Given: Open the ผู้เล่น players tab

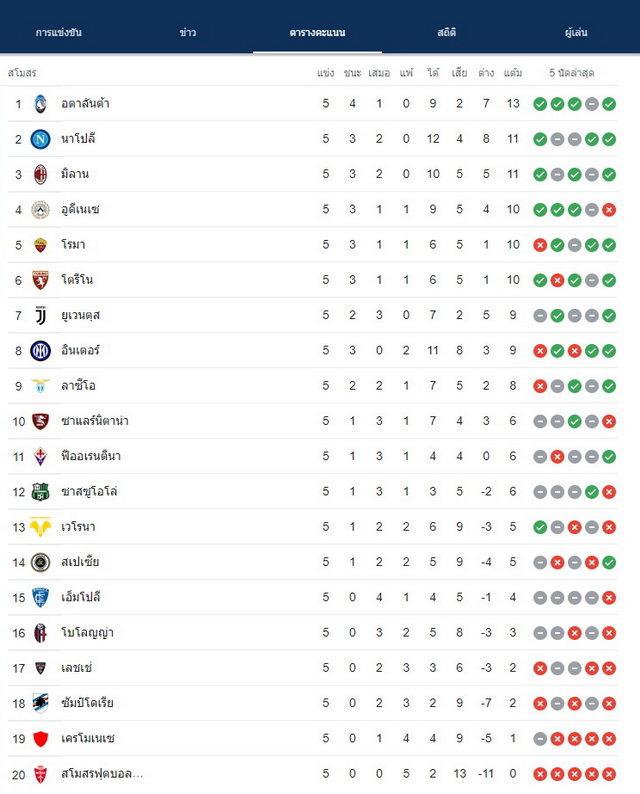Looking at the screenshot, I should [576, 32].
